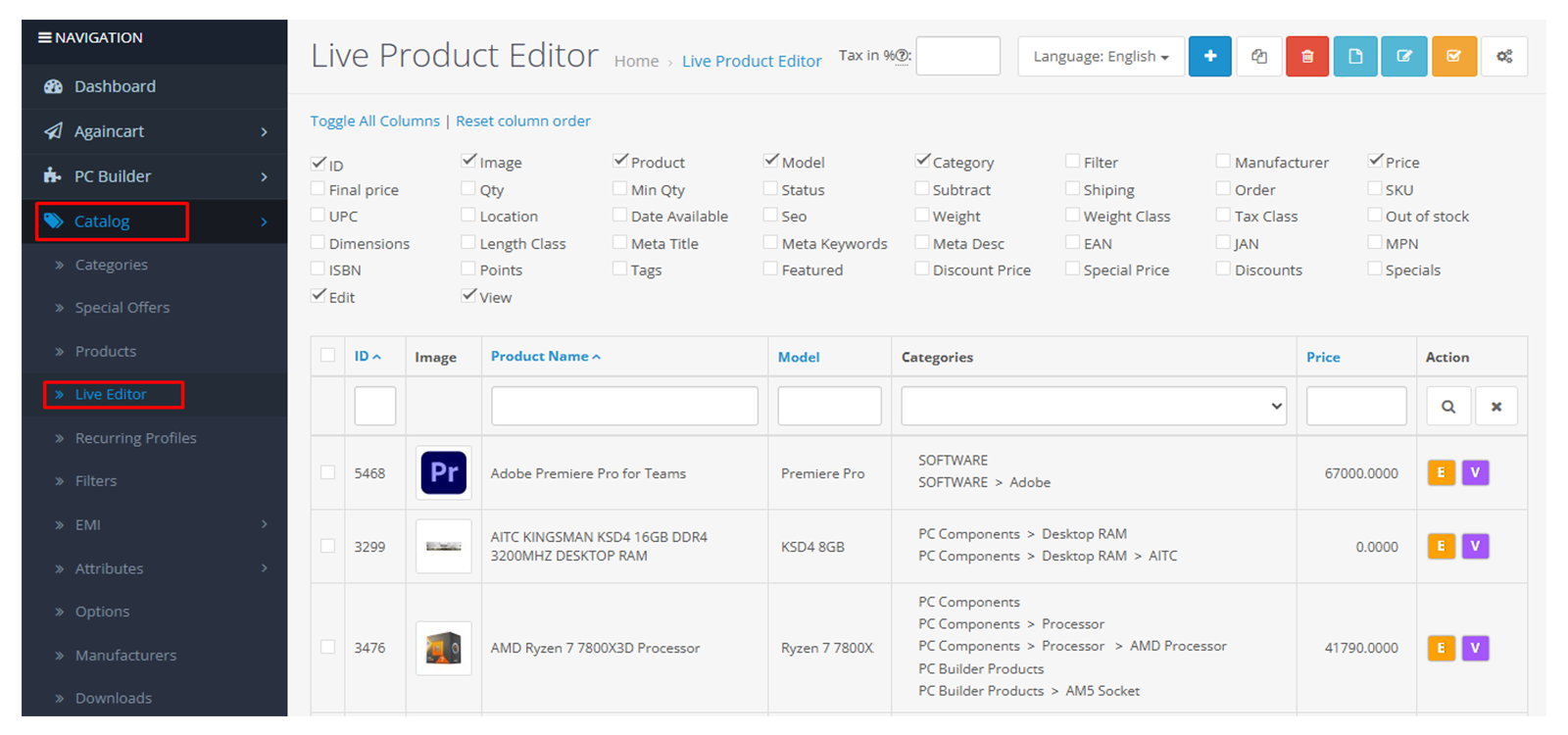
Task: Click the red trash delete button
Action: point(1307,57)
